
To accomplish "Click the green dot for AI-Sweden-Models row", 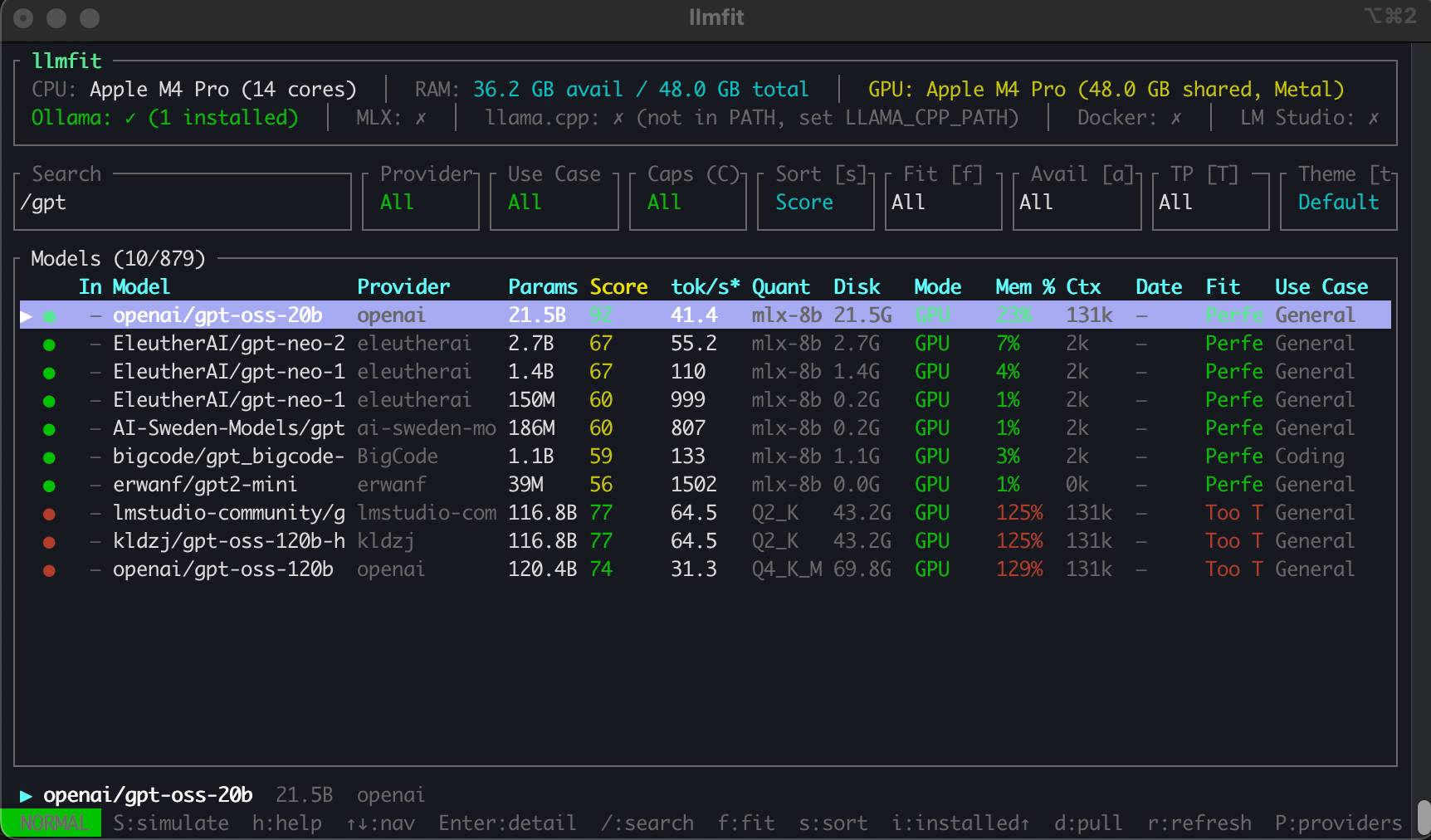I will (x=49, y=429).
